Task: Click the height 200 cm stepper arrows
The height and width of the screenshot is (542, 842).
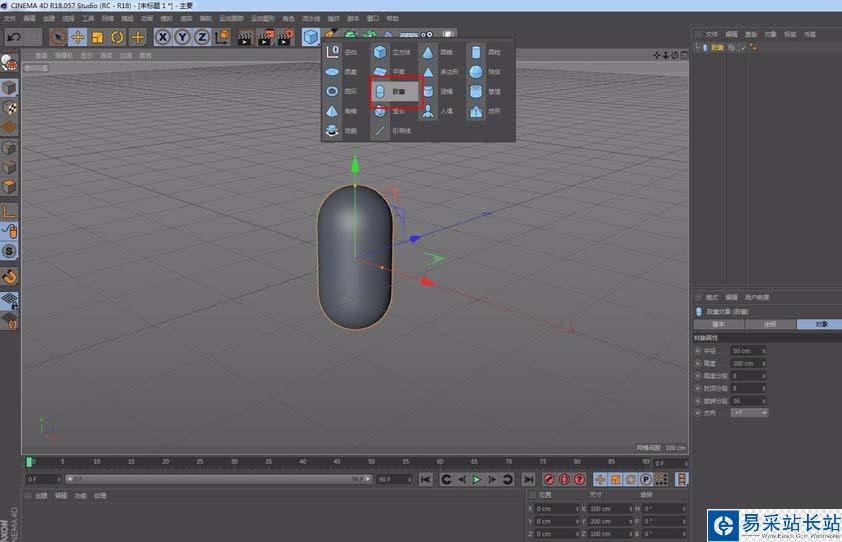Action: pos(764,363)
